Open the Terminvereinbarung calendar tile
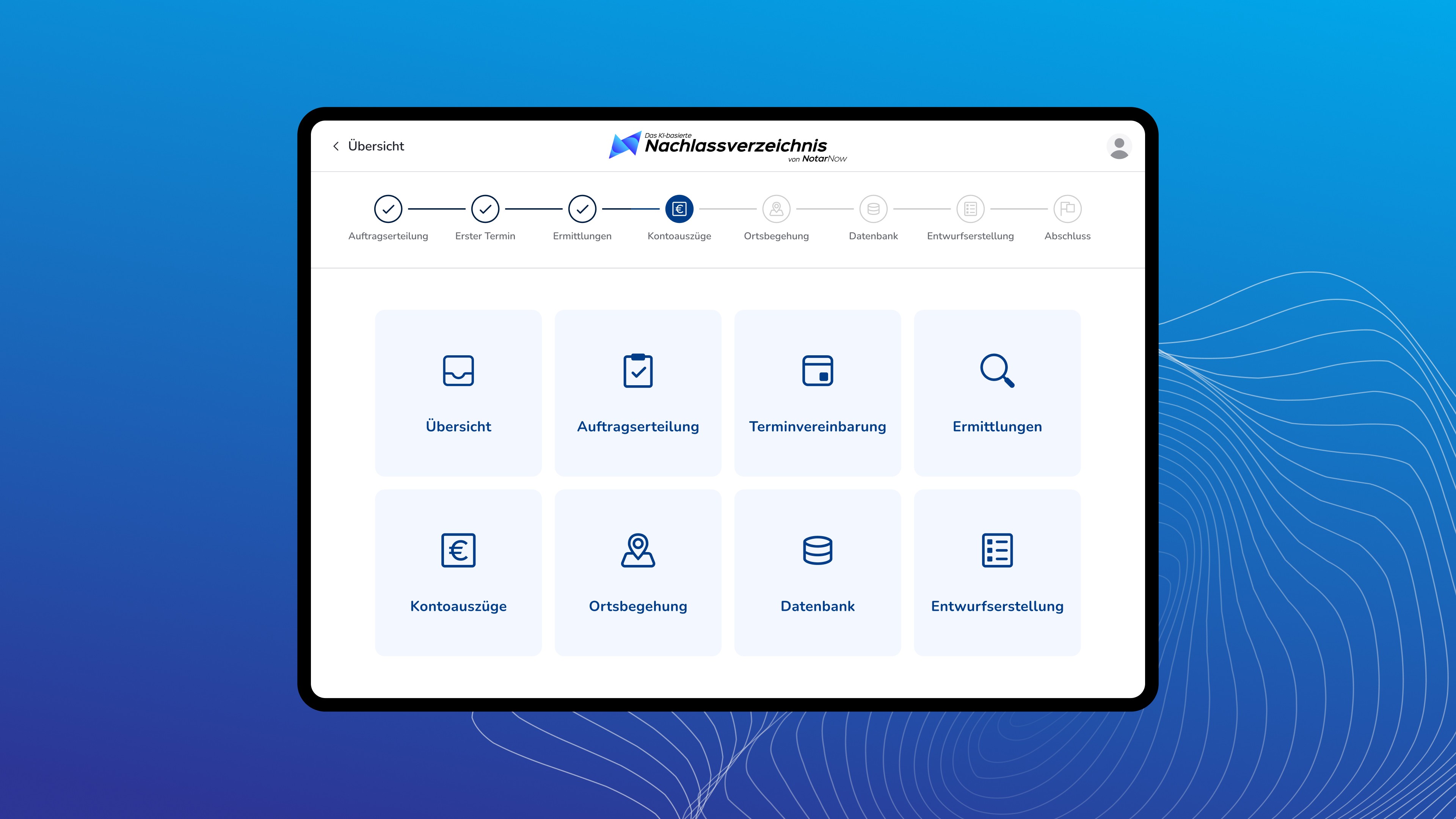Image resolution: width=1456 pixels, height=819 pixels. [x=817, y=393]
